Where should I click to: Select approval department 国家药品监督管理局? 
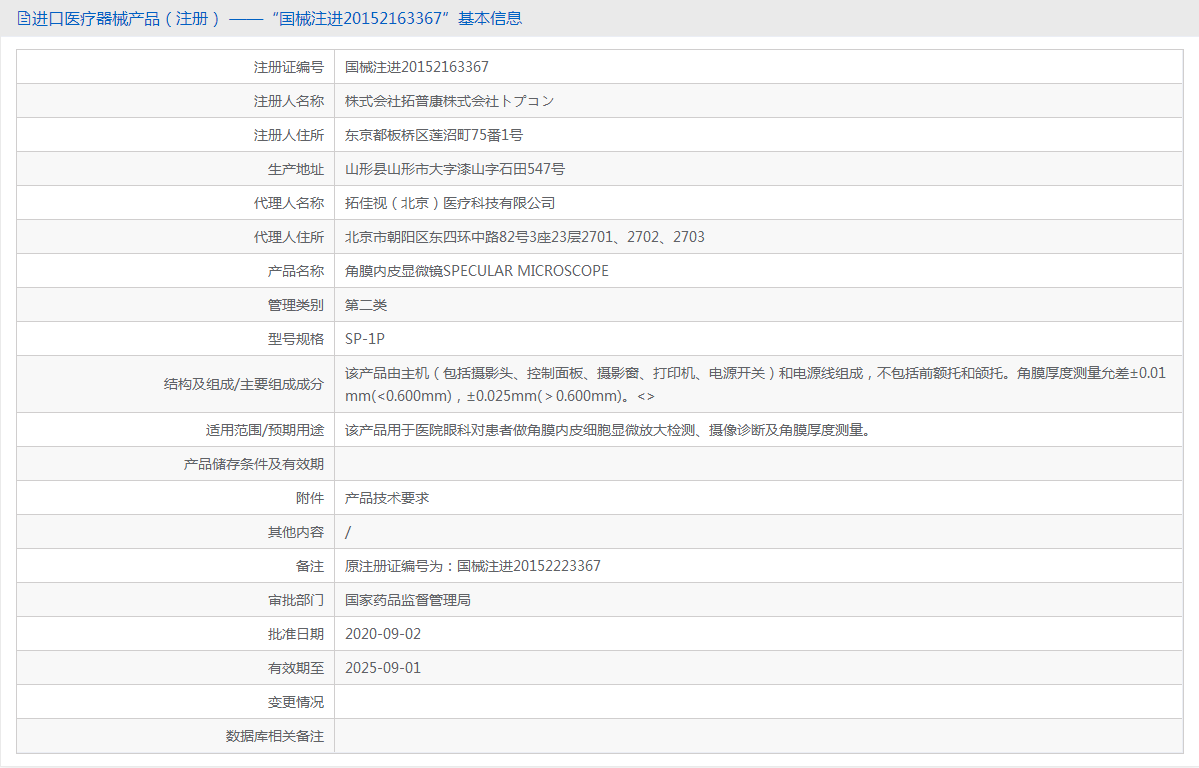[x=408, y=600]
